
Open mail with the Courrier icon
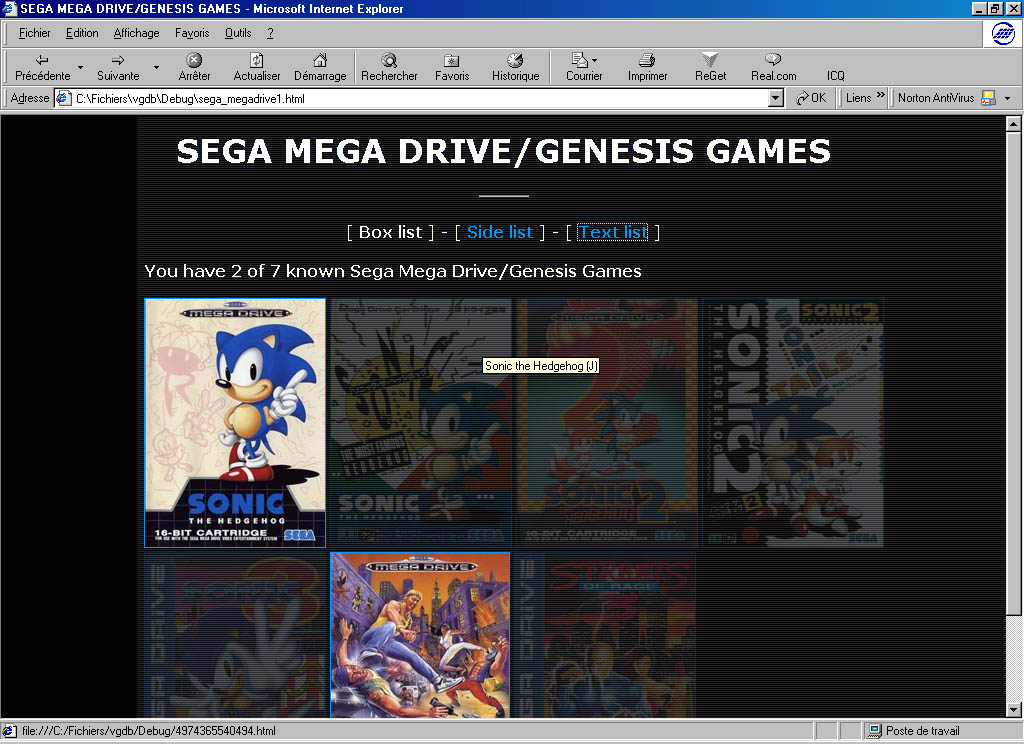[579, 59]
